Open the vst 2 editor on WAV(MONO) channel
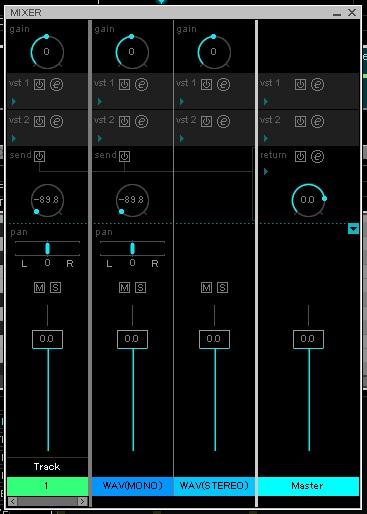 [141, 121]
